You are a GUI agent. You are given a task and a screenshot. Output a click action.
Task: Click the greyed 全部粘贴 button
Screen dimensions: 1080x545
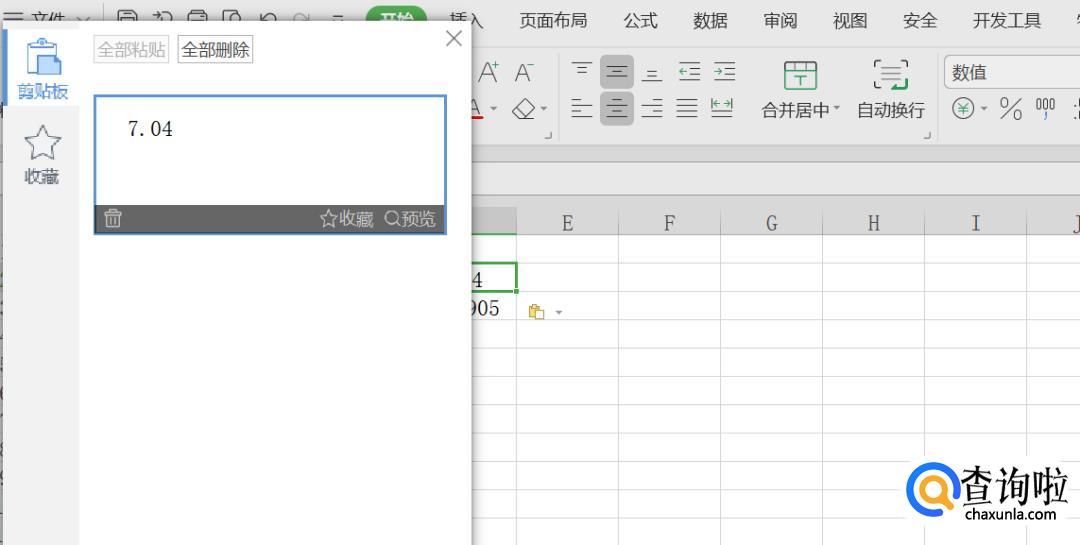point(131,50)
